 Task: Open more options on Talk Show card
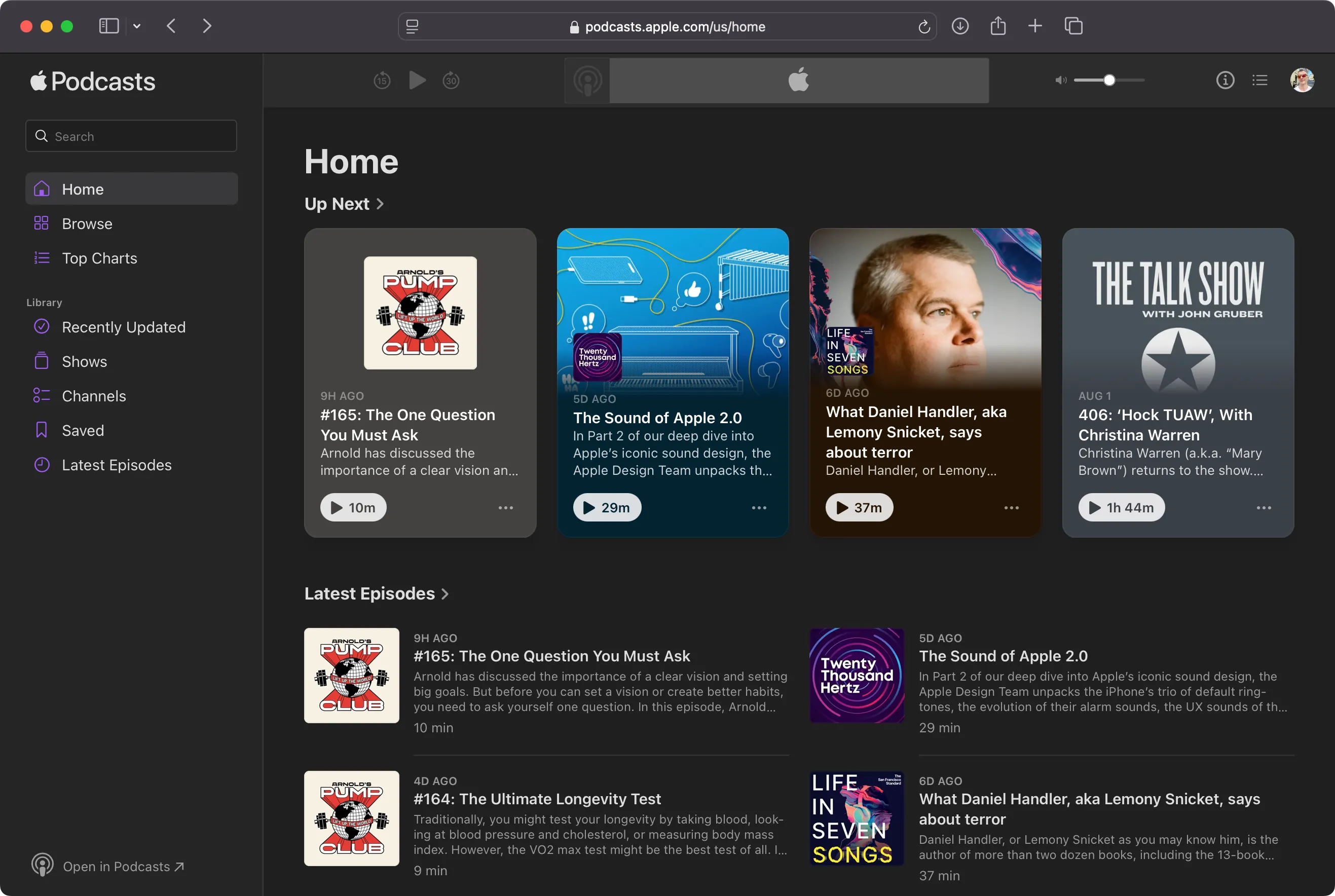[x=1264, y=508]
